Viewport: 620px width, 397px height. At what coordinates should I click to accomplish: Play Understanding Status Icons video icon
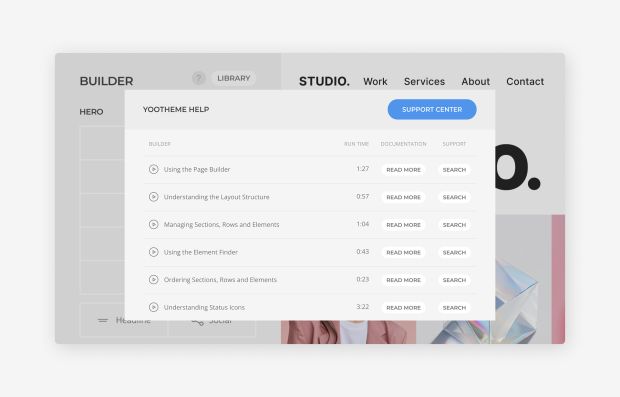point(153,307)
